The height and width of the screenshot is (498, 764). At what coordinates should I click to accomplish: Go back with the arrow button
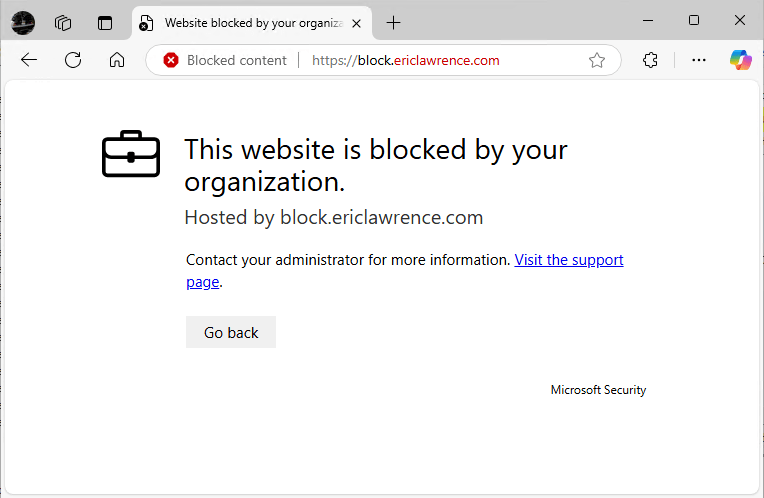(x=29, y=60)
